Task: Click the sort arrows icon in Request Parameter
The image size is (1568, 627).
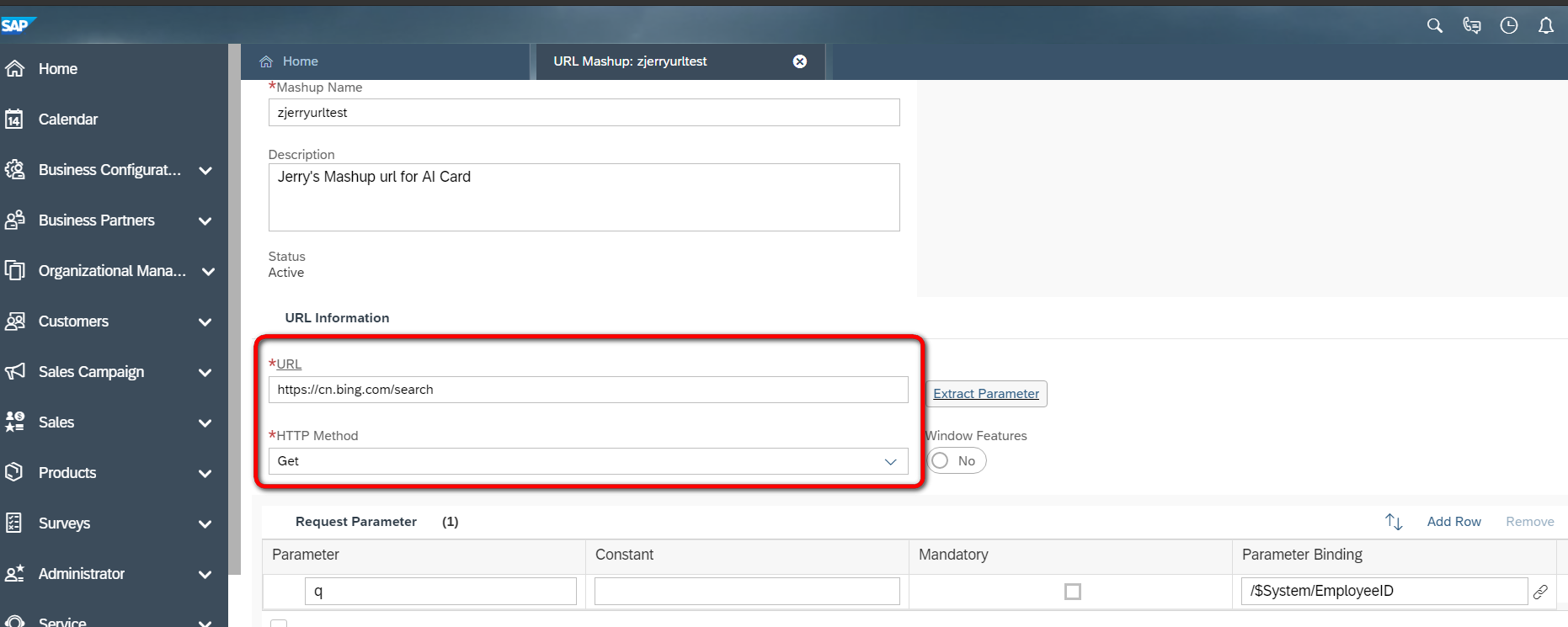Action: coord(1394,522)
